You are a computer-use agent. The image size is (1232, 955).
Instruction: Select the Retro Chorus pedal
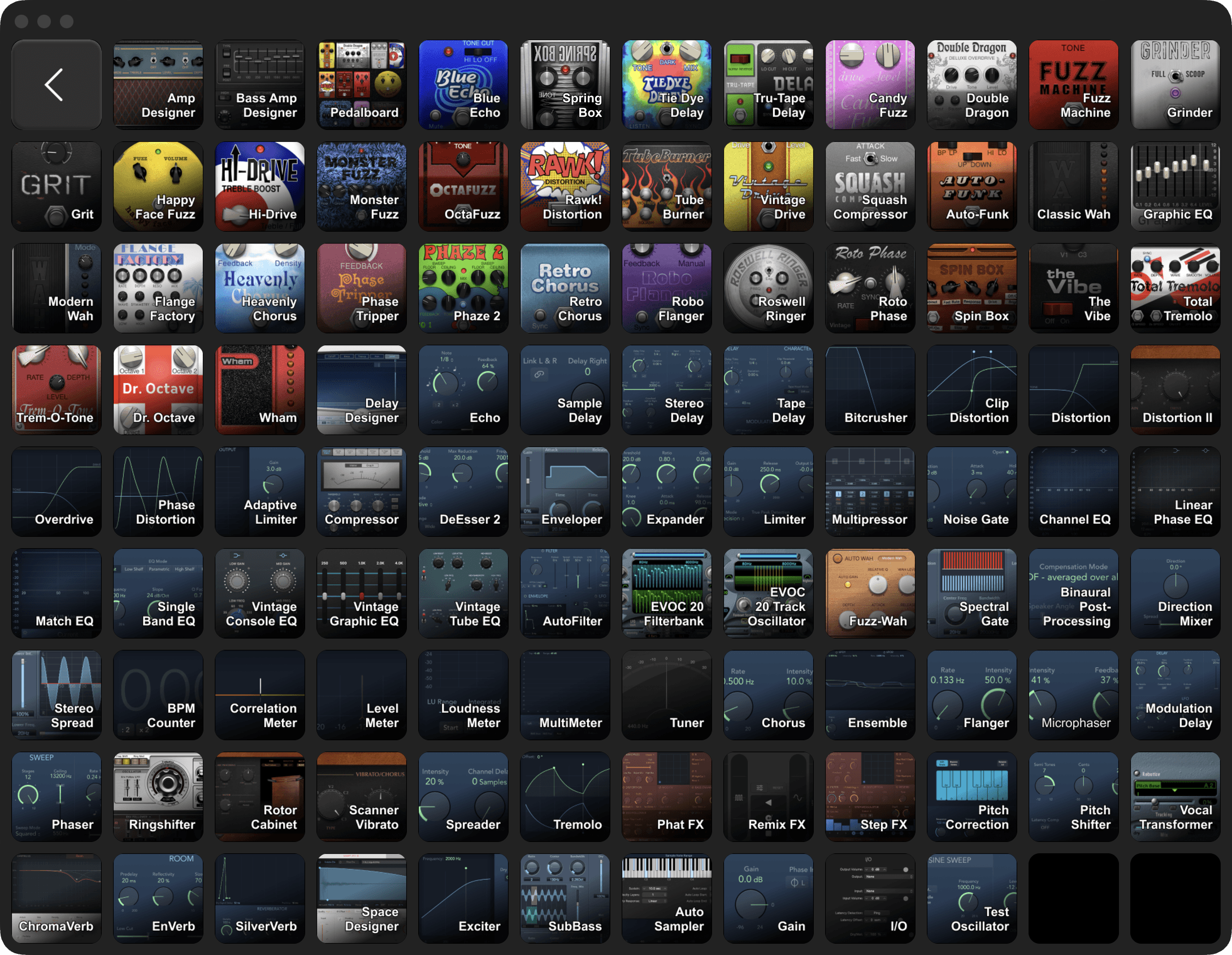[565, 288]
